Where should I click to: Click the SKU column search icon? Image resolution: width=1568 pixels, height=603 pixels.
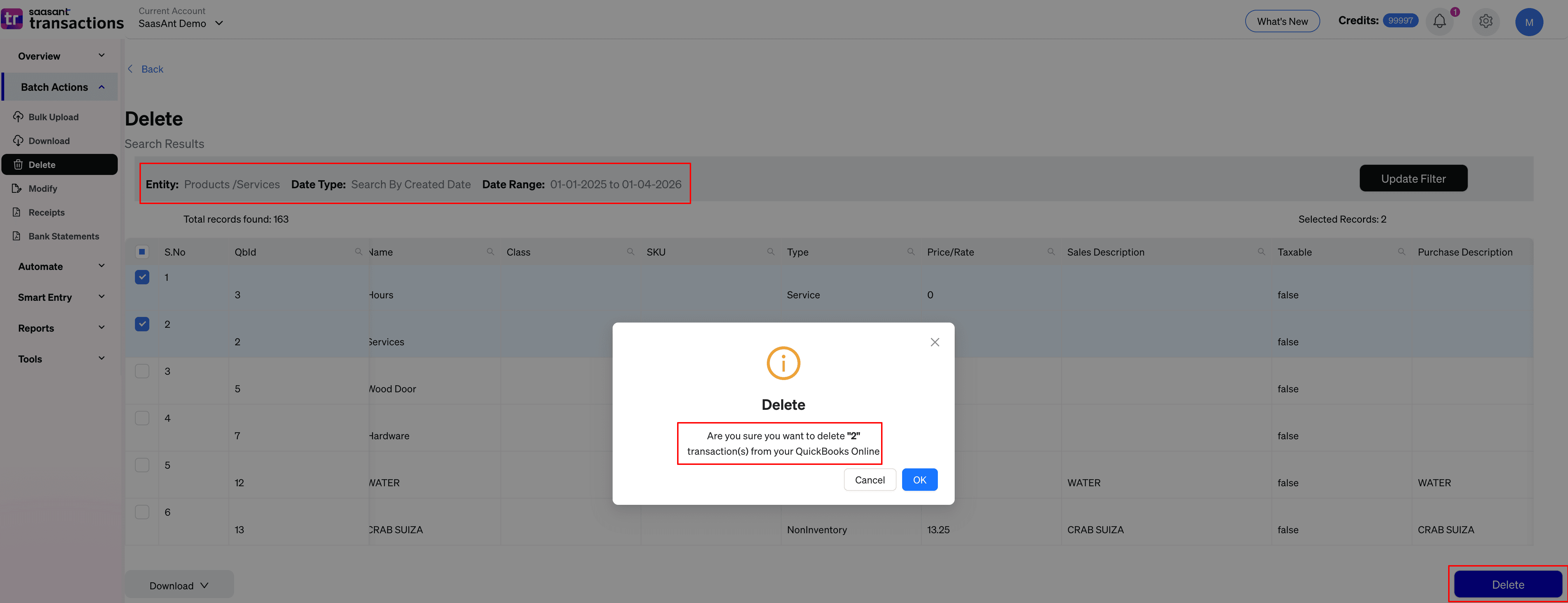click(x=771, y=252)
